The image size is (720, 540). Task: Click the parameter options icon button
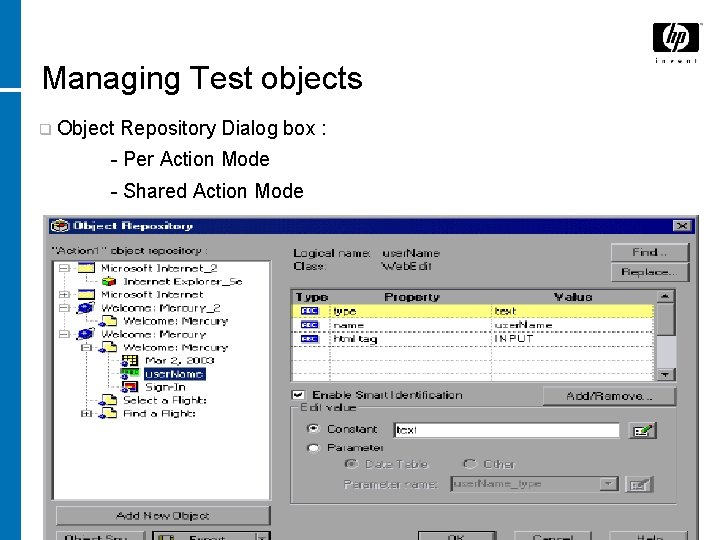click(x=638, y=484)
